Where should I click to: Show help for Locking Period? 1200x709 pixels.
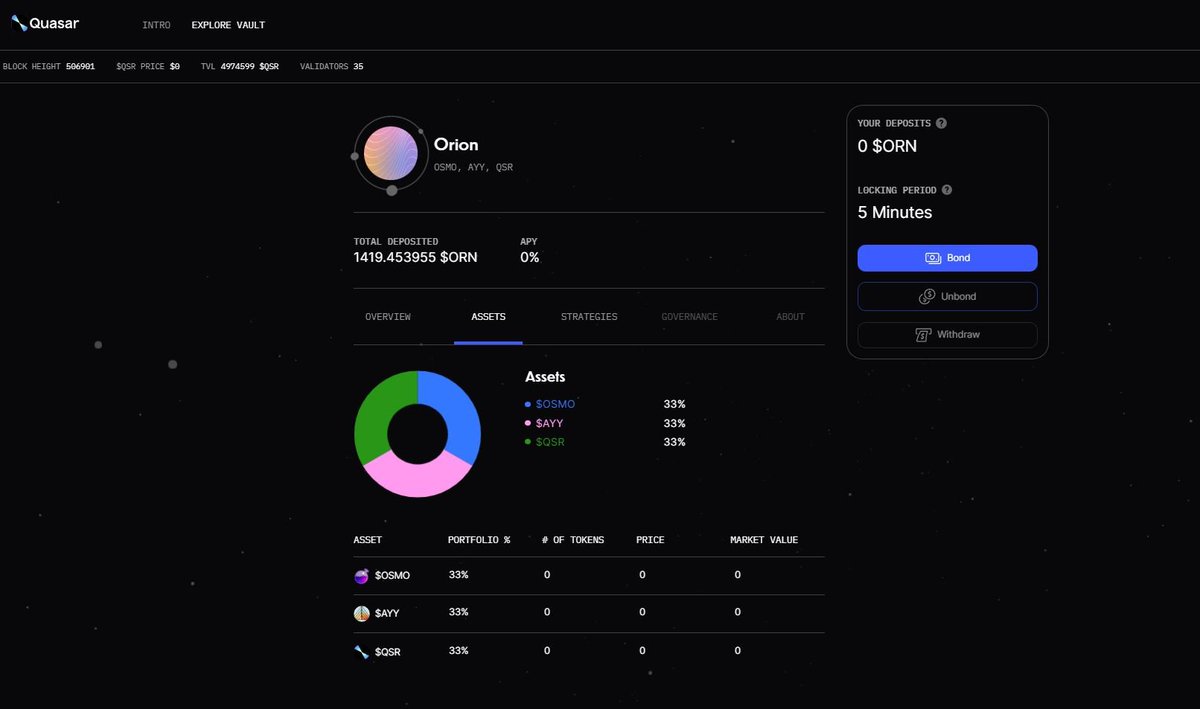(x=947, y=190)
